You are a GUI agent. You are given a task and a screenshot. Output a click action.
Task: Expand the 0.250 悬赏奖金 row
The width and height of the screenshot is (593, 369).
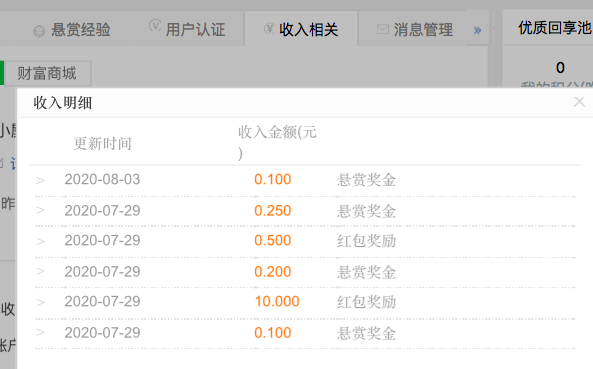tap(40, 210)
